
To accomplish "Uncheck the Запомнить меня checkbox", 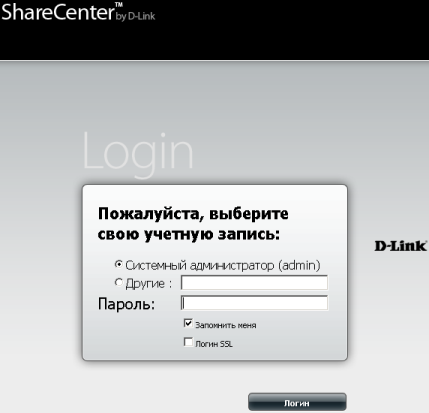I will [x=188, y=323].
